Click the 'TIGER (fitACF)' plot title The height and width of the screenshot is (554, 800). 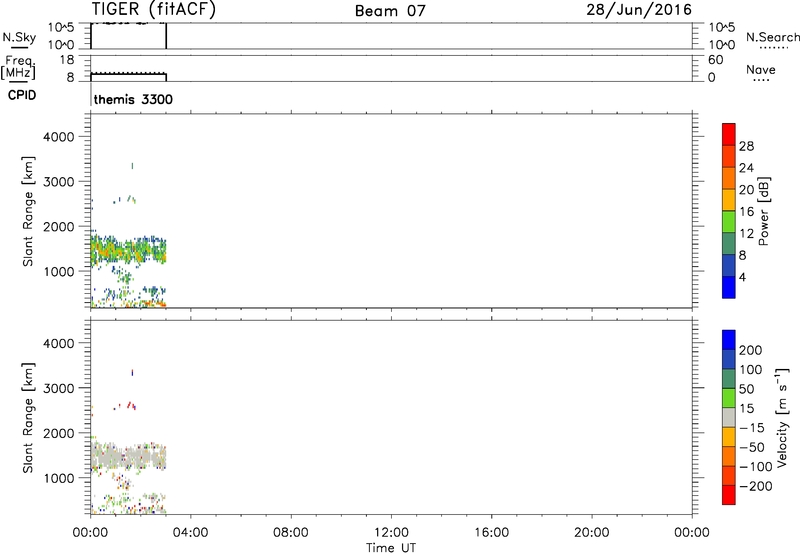tap(154, 9)
